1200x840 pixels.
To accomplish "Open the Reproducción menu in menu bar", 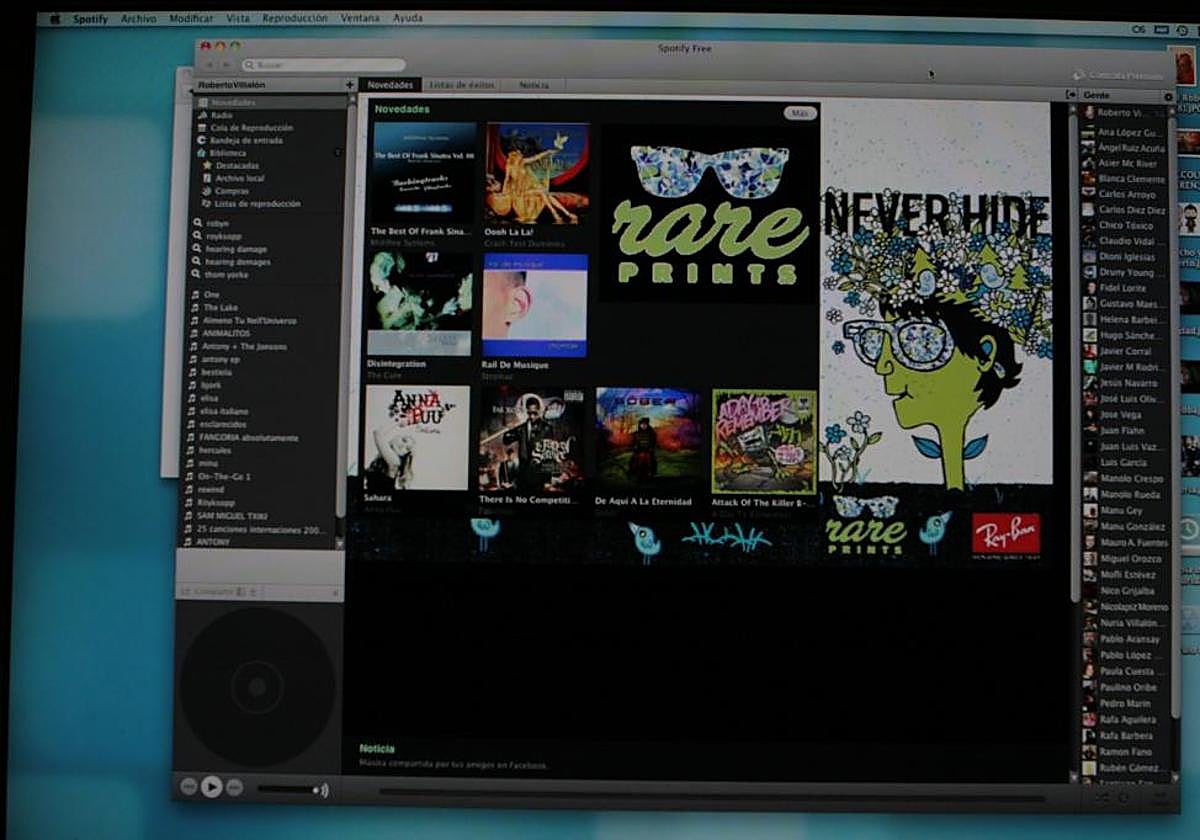I will (x=294, y=18).
